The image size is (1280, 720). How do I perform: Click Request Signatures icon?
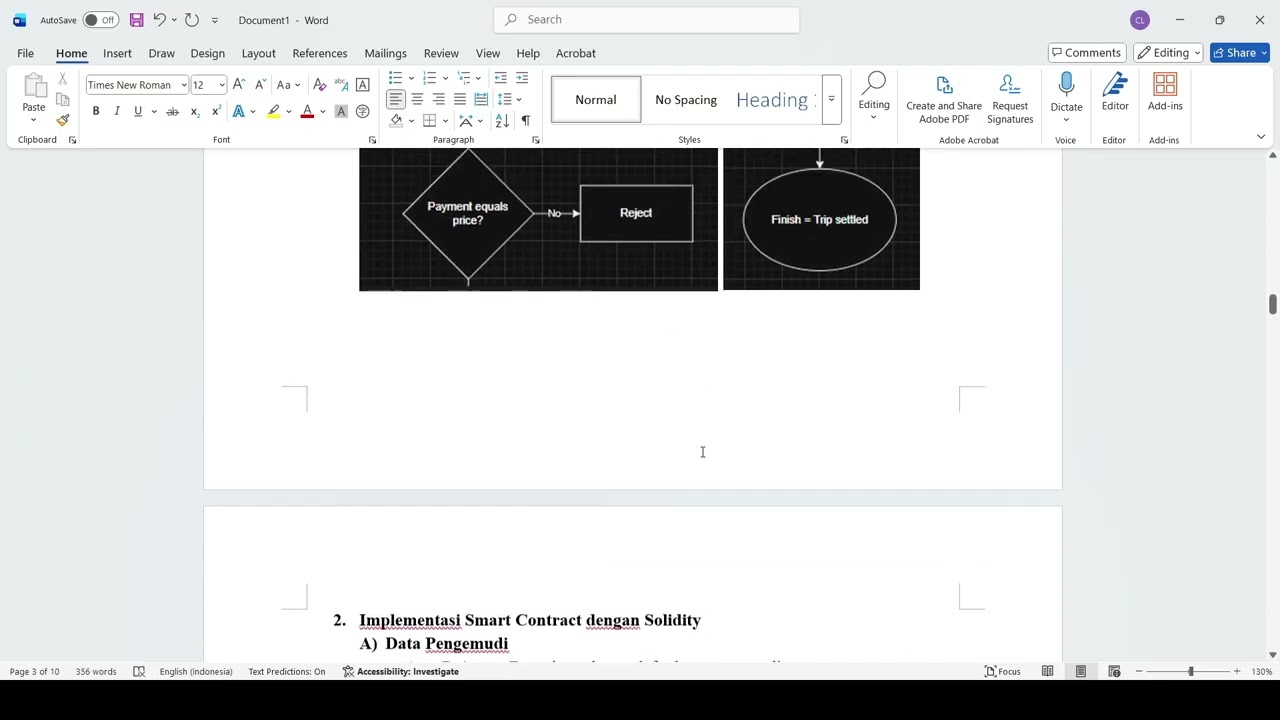1010,85
